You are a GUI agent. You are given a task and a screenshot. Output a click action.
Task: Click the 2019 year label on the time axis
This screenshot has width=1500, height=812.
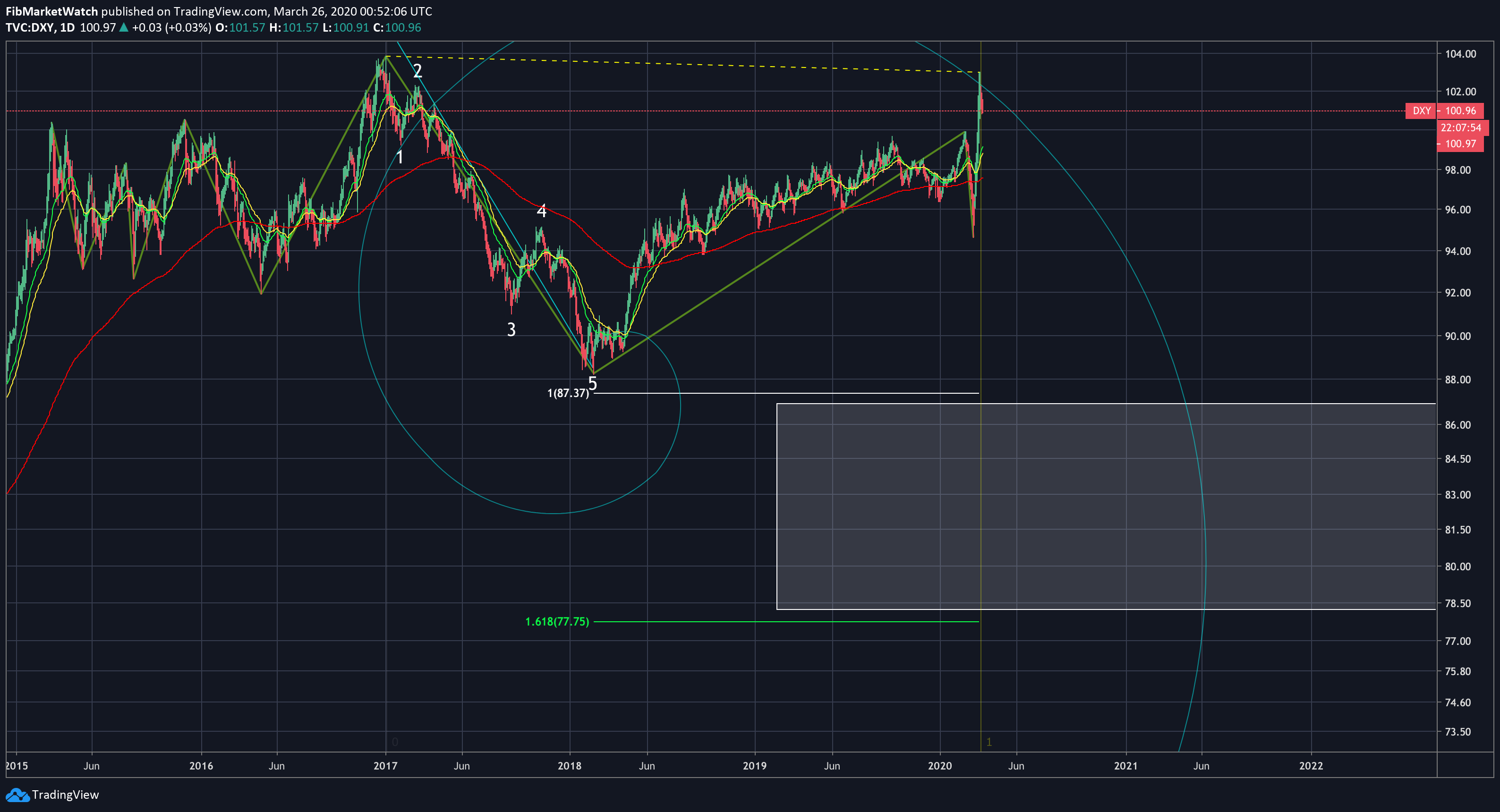(x=755, y=765)
